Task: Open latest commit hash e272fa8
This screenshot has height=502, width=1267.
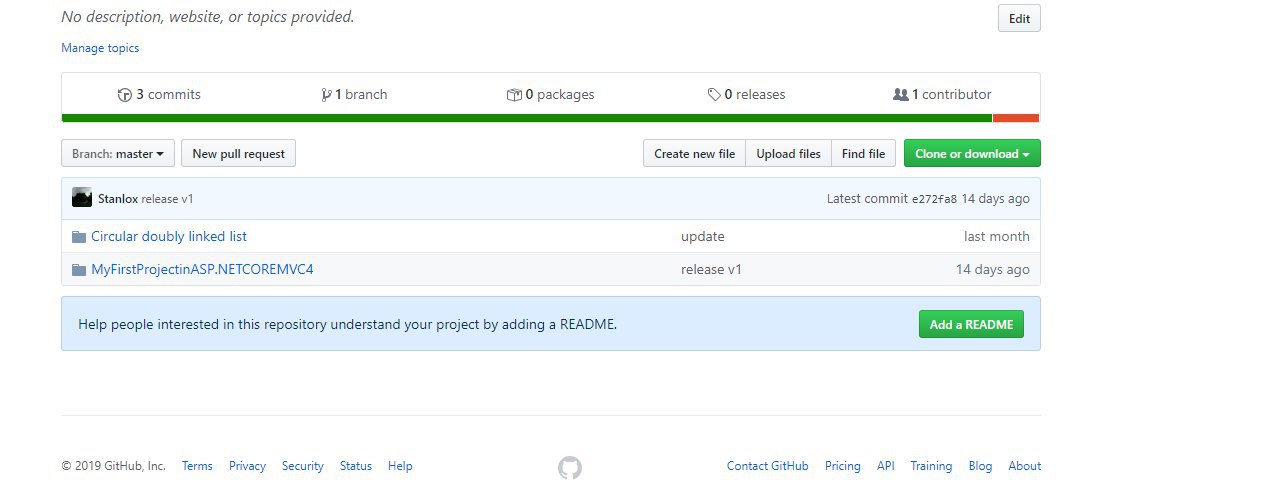Action: (x=934, y=199)
